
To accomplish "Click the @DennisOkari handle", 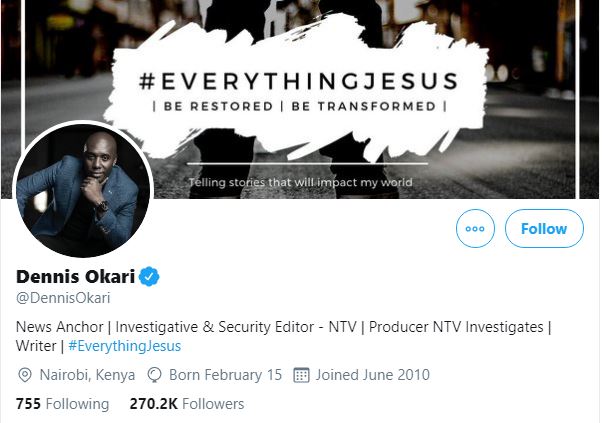I will pyautogui.click(x=63, y=298).
